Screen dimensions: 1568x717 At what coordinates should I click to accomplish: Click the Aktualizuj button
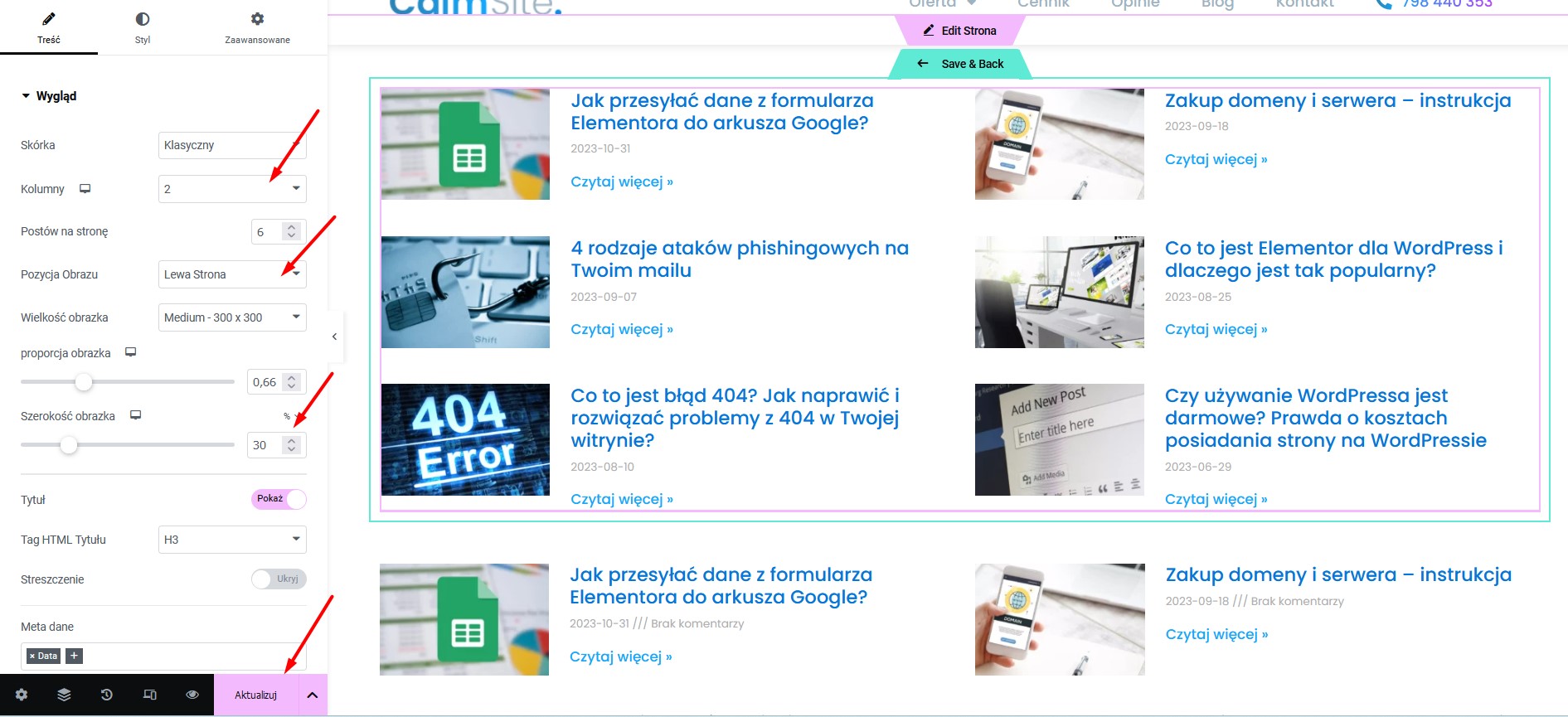(x=255, y=695)
